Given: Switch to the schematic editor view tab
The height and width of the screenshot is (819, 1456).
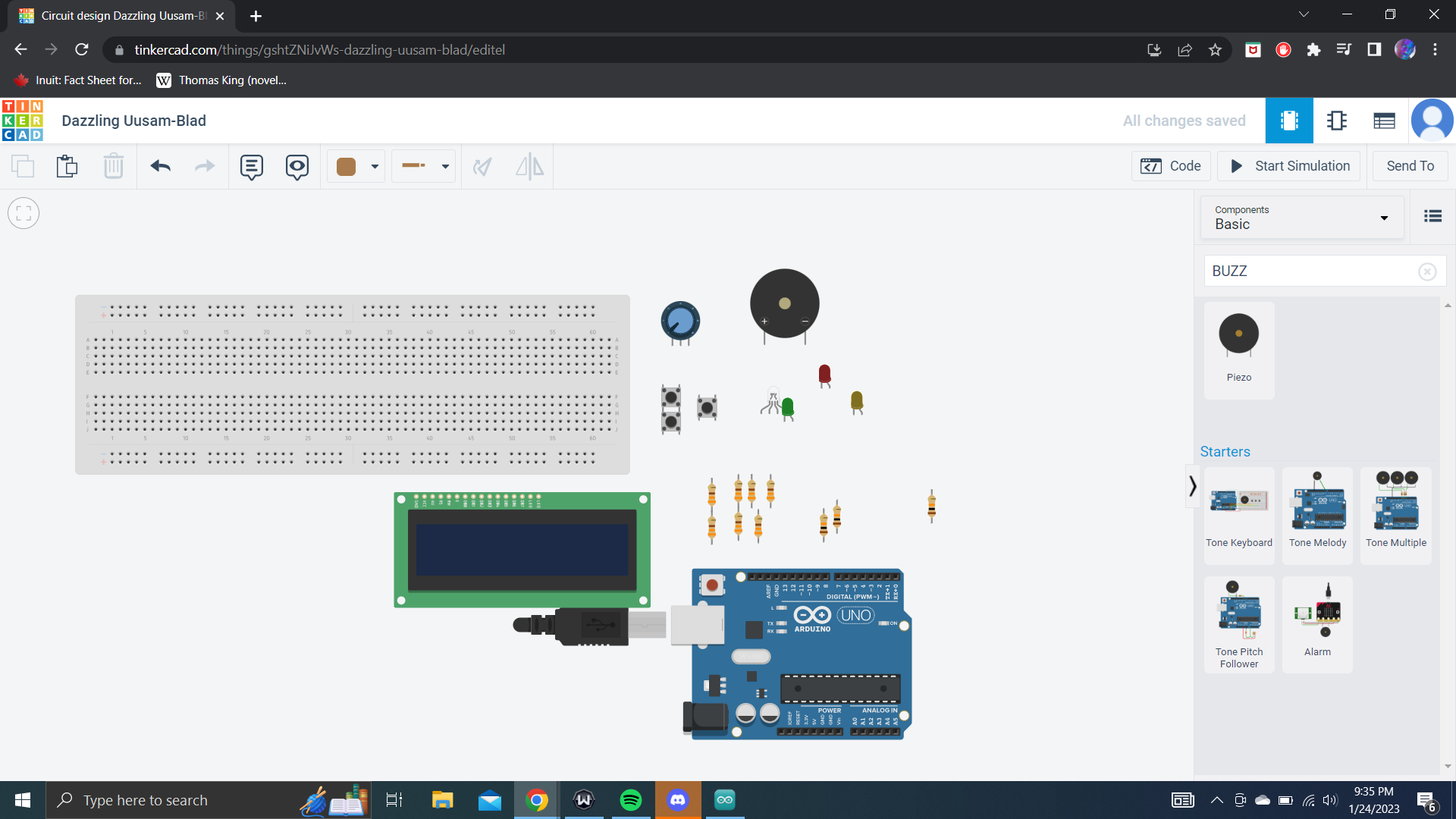Looking at the screenshot, I should click(x=1337, y=120).
